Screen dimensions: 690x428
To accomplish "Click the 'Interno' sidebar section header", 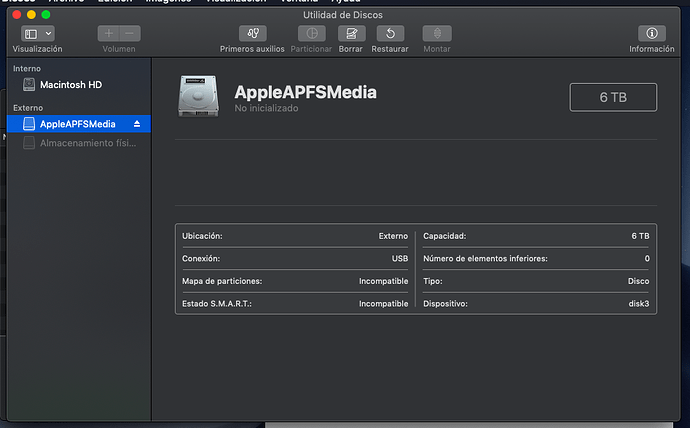I will (x=27, y=69).
